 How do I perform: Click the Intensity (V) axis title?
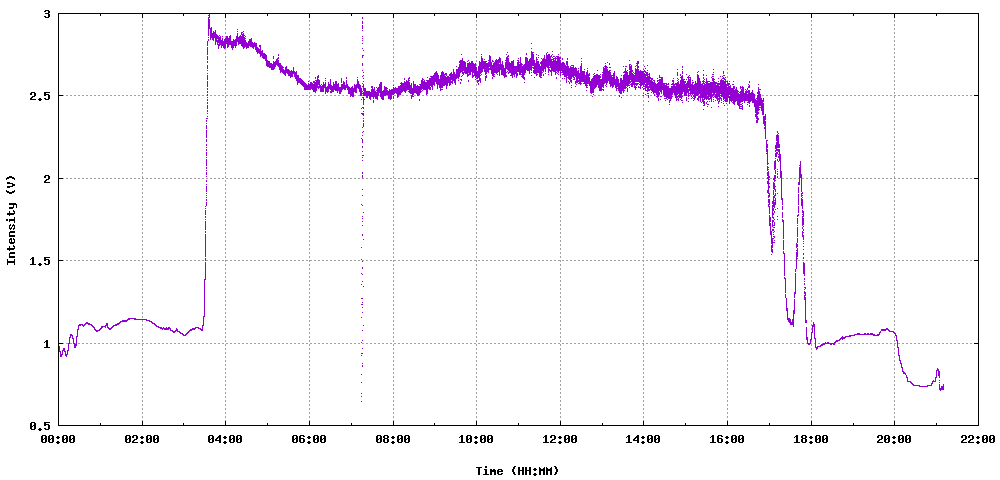[10, 219]
